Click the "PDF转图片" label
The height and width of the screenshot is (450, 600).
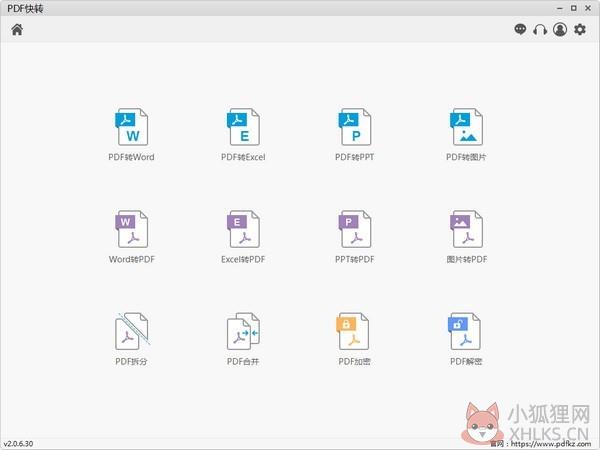(466, 157)
